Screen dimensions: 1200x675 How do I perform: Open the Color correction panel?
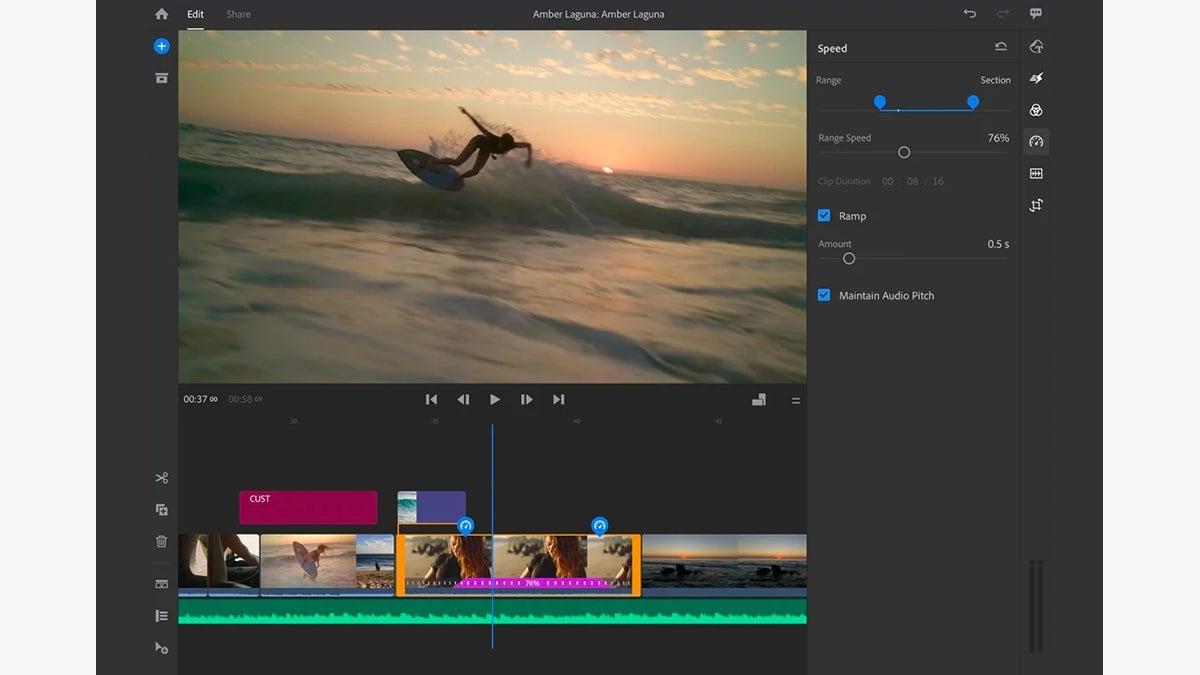1036,110
